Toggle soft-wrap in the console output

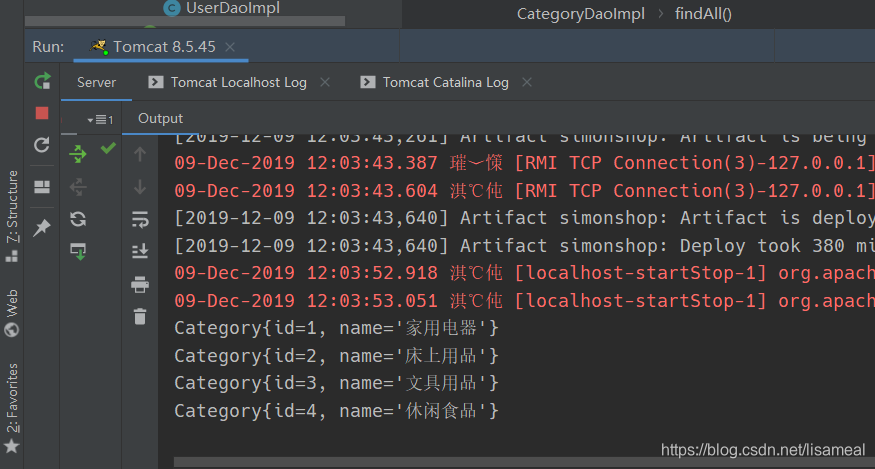click(140, 219)
